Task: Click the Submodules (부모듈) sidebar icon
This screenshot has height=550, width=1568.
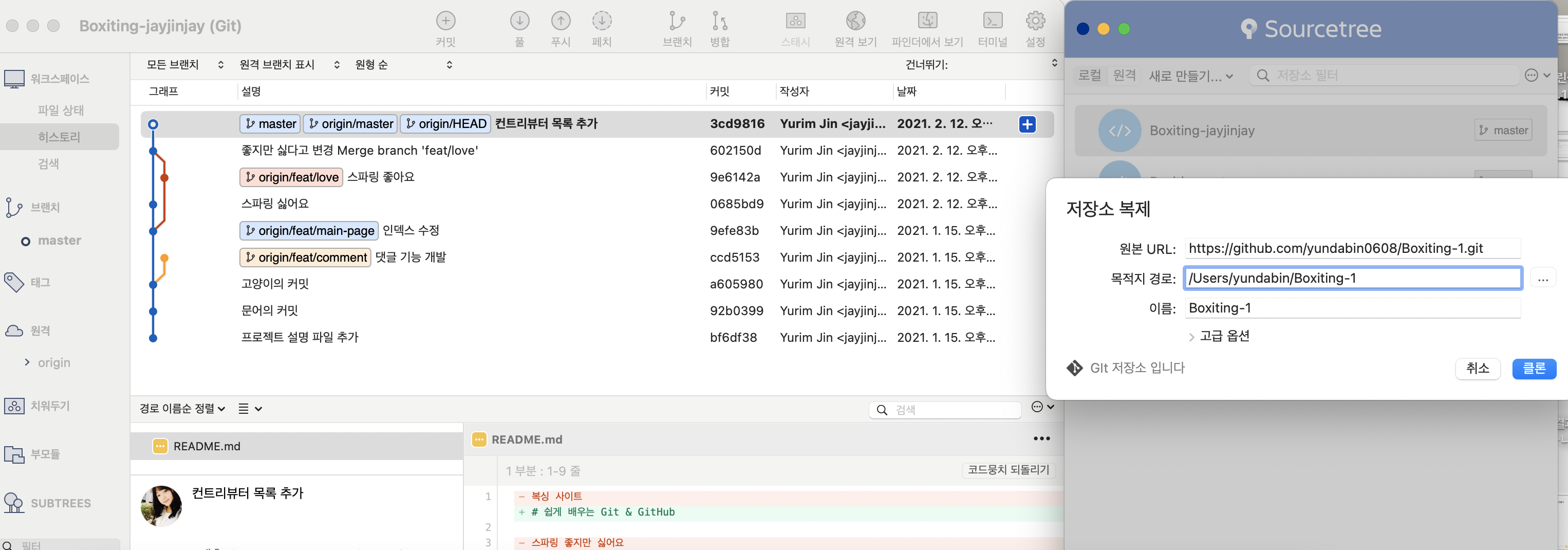Action: pyautogui.click(x=14, y=454)
